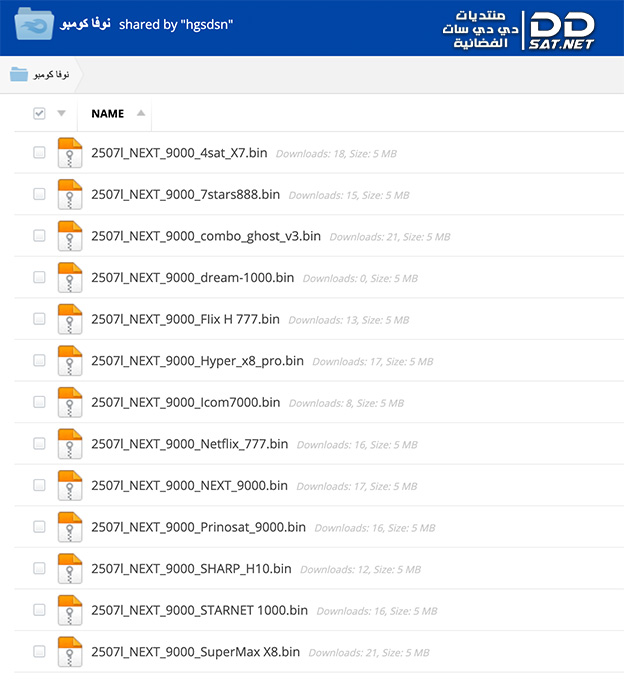Image resolution: width=624 pixels, height=688 pixels.
Task: Select checkbox next to dream-1000.bin
Action: click(39, 278)
